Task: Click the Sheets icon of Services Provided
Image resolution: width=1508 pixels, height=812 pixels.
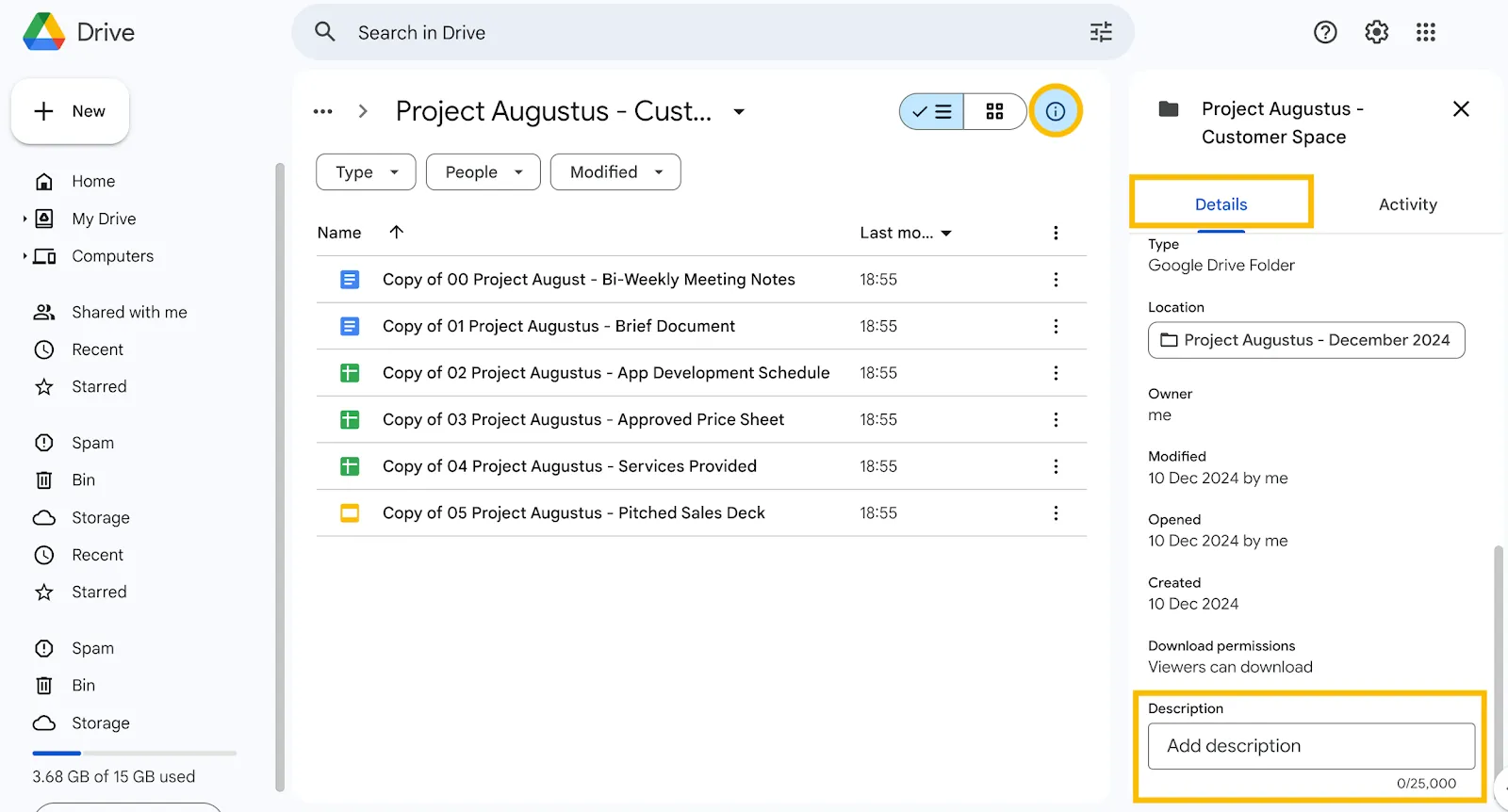Action: pos(350,466)
